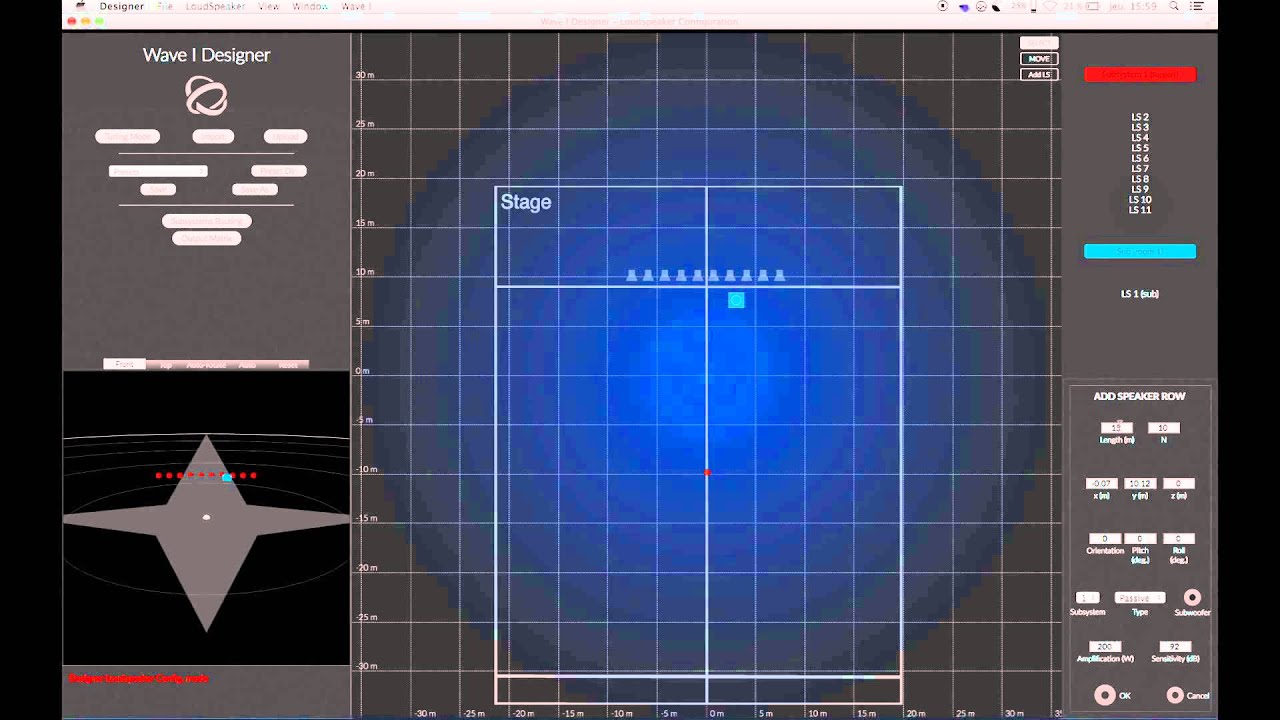This screenshot has height=720, width=1280.
Task: Select LS 10 in the speaker list
Action: point(1140,200)
